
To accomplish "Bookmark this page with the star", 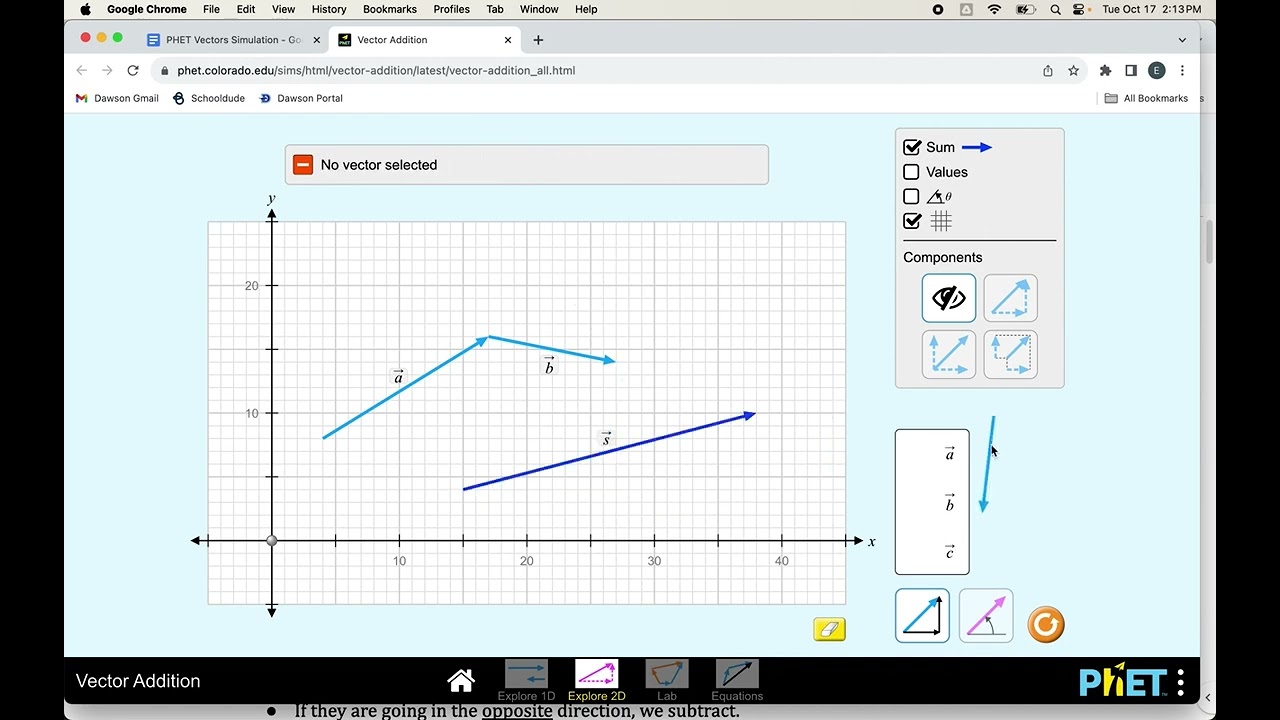I will pos(1073,71).
